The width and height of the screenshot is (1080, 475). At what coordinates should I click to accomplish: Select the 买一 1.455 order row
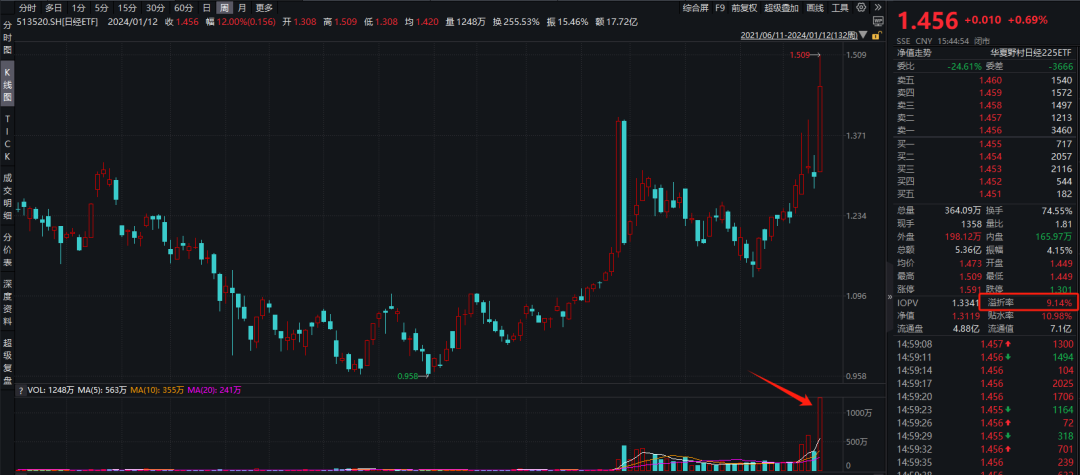[x=985, y=143]
